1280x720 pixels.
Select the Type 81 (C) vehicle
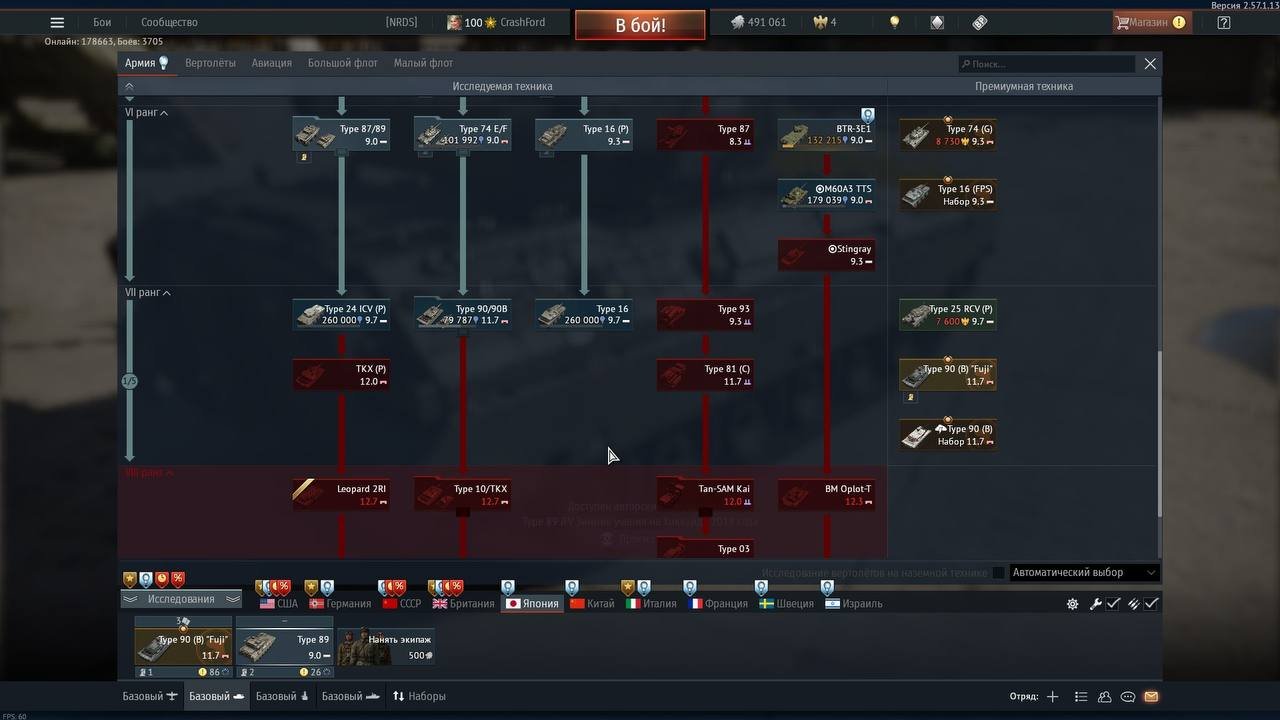point(705,375)
